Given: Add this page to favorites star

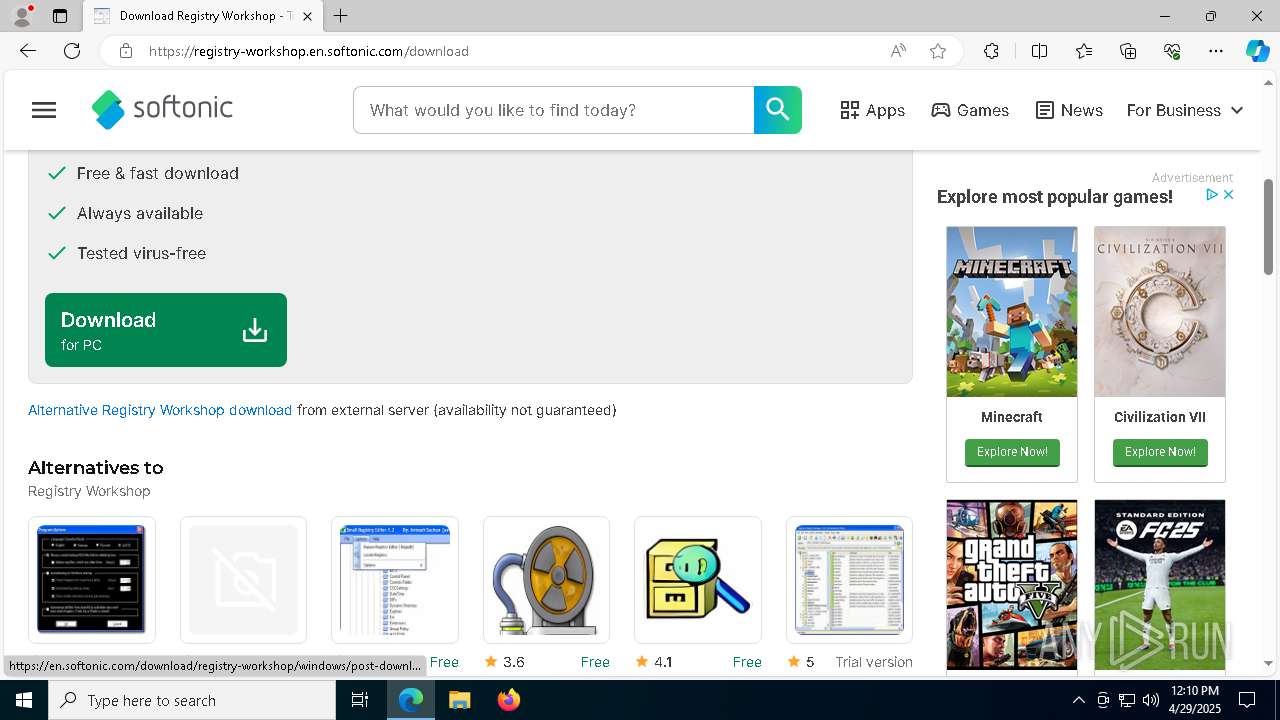Looking at the screenshot, I should point(938,51).
